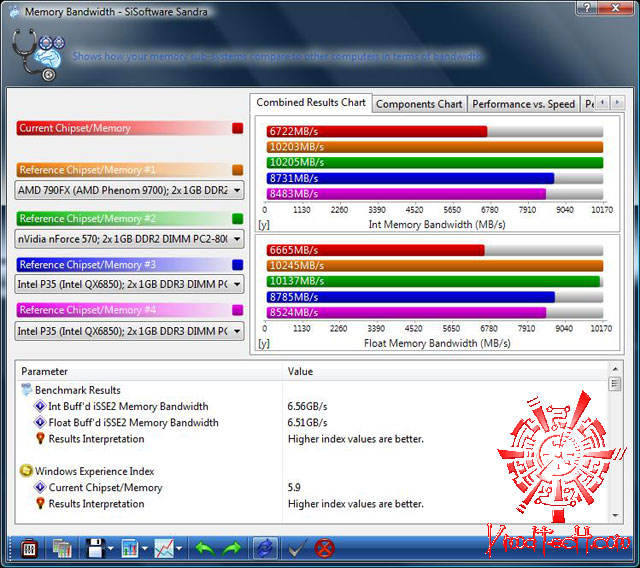
Task: Click the stethoscope brain header icon
Action: [x=38, y=55]
